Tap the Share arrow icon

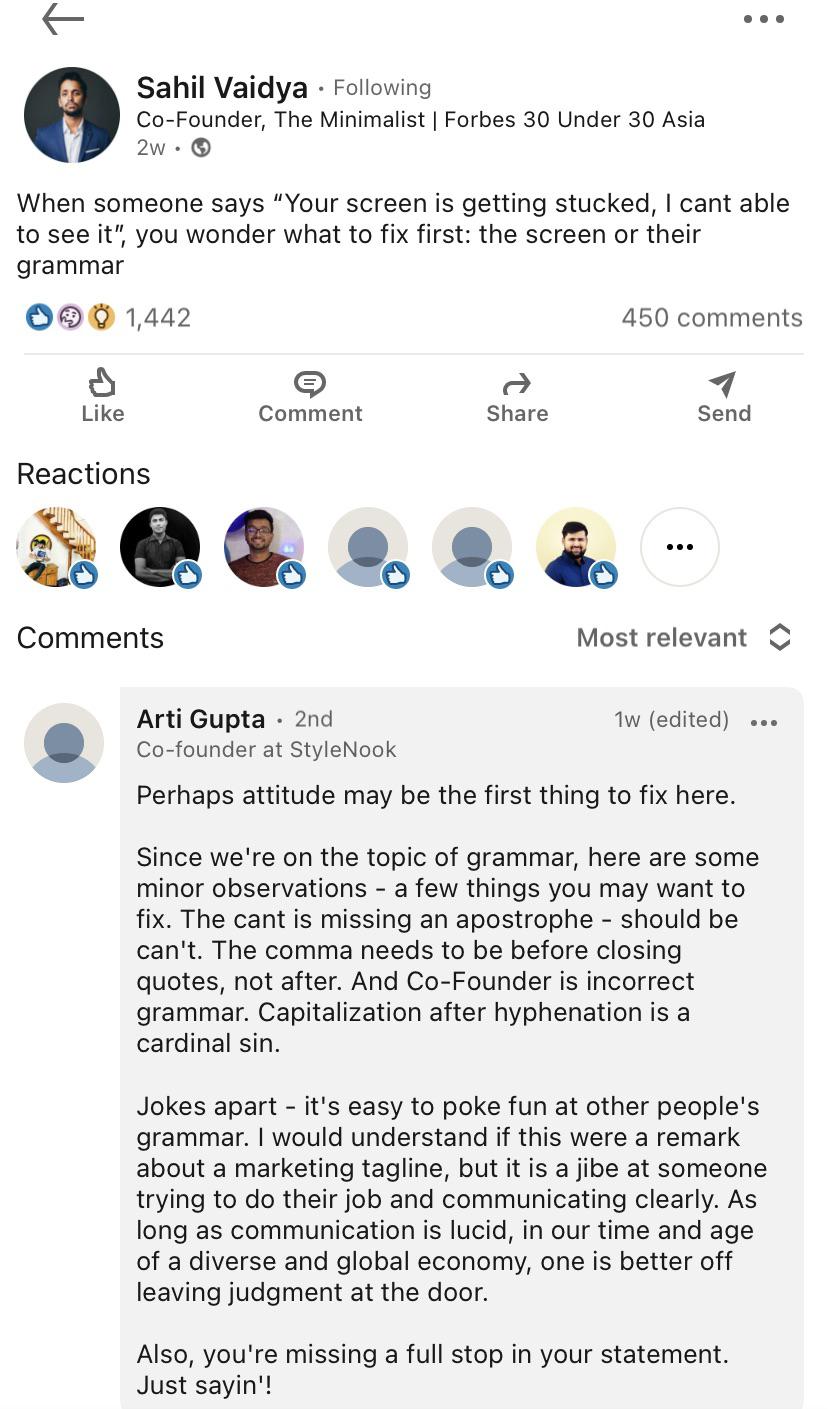pyautogui.click(x=517, y=383)
